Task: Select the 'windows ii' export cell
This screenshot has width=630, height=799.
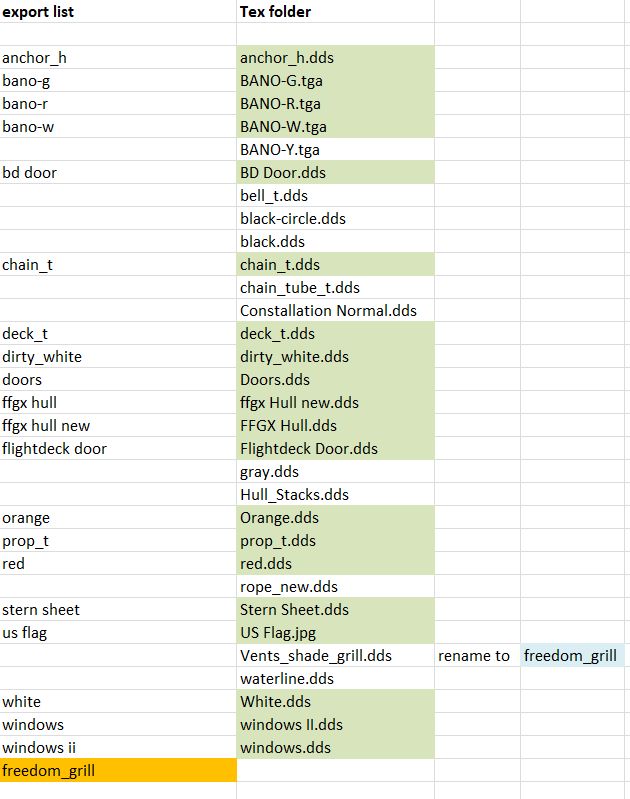Action: (118, 748)
